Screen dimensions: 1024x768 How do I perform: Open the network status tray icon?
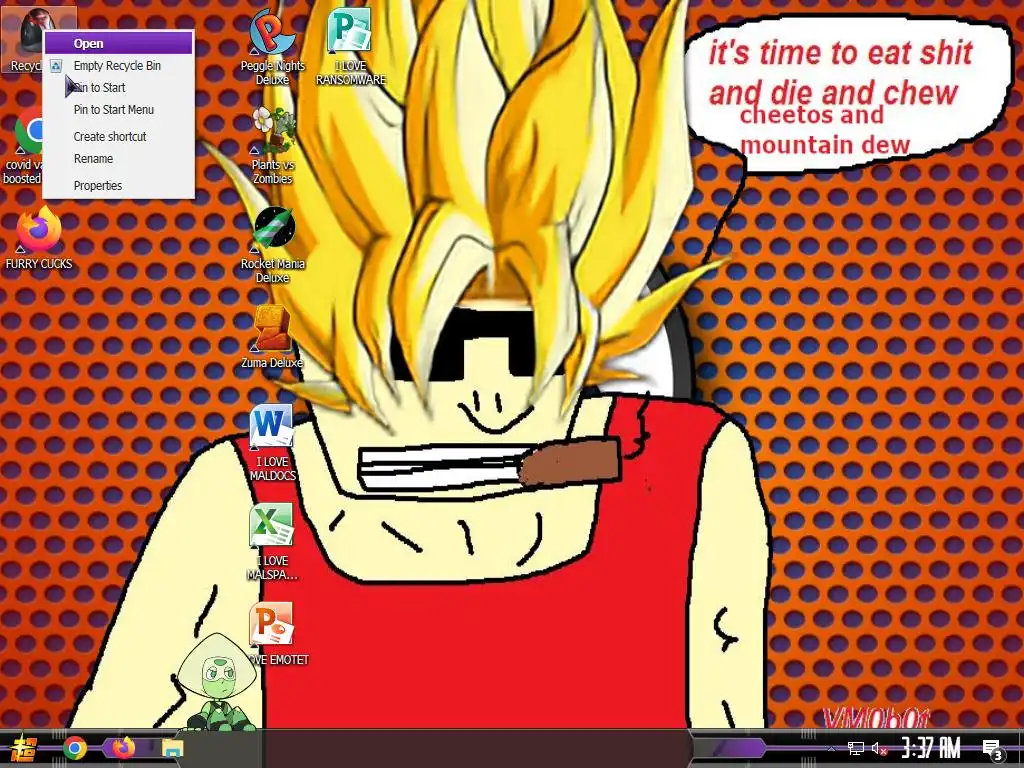click(x=856, y=748)
